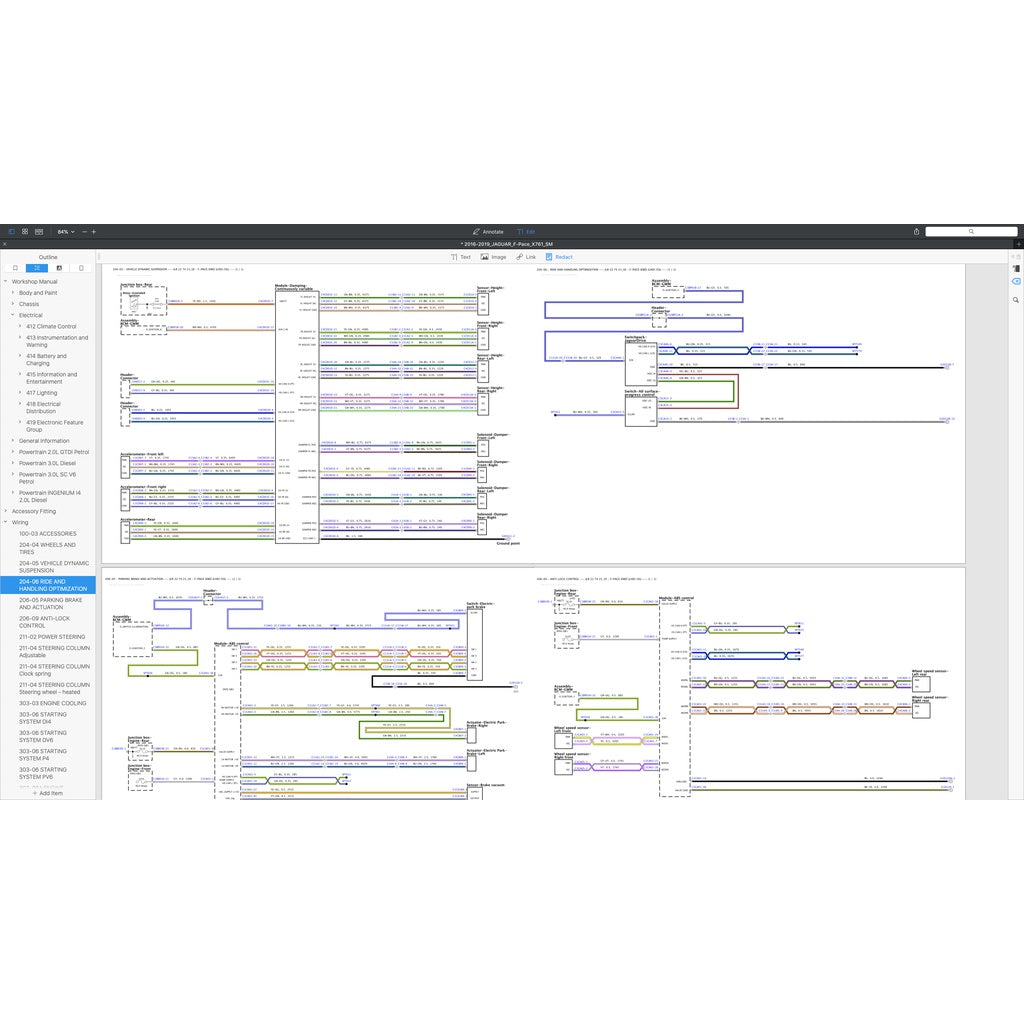Collapse the Electrical outline section
The height and width of the screenshot is (1024, 1024).
click(12, 315)
